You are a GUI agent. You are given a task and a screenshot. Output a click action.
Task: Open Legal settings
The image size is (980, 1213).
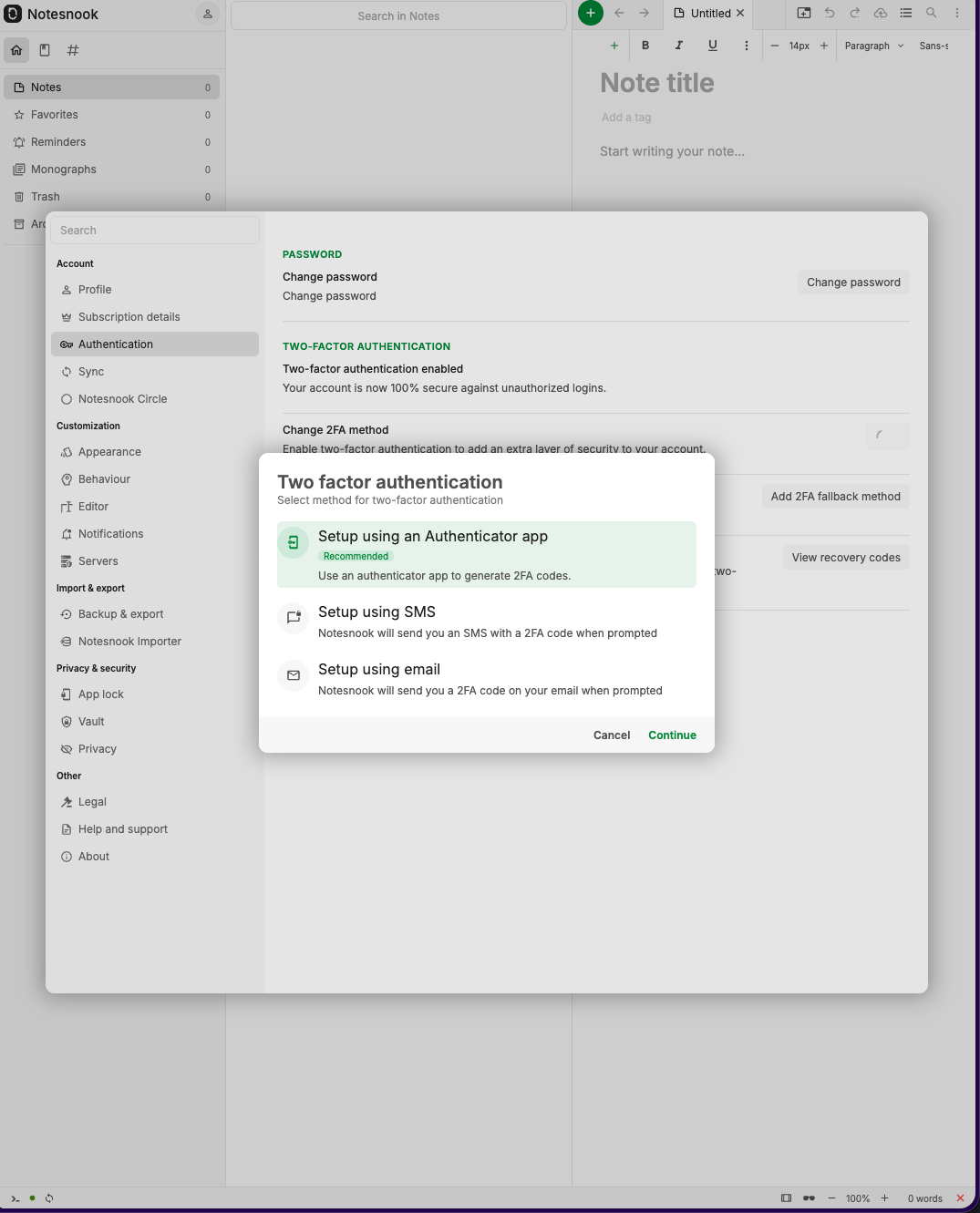point(155,802)
